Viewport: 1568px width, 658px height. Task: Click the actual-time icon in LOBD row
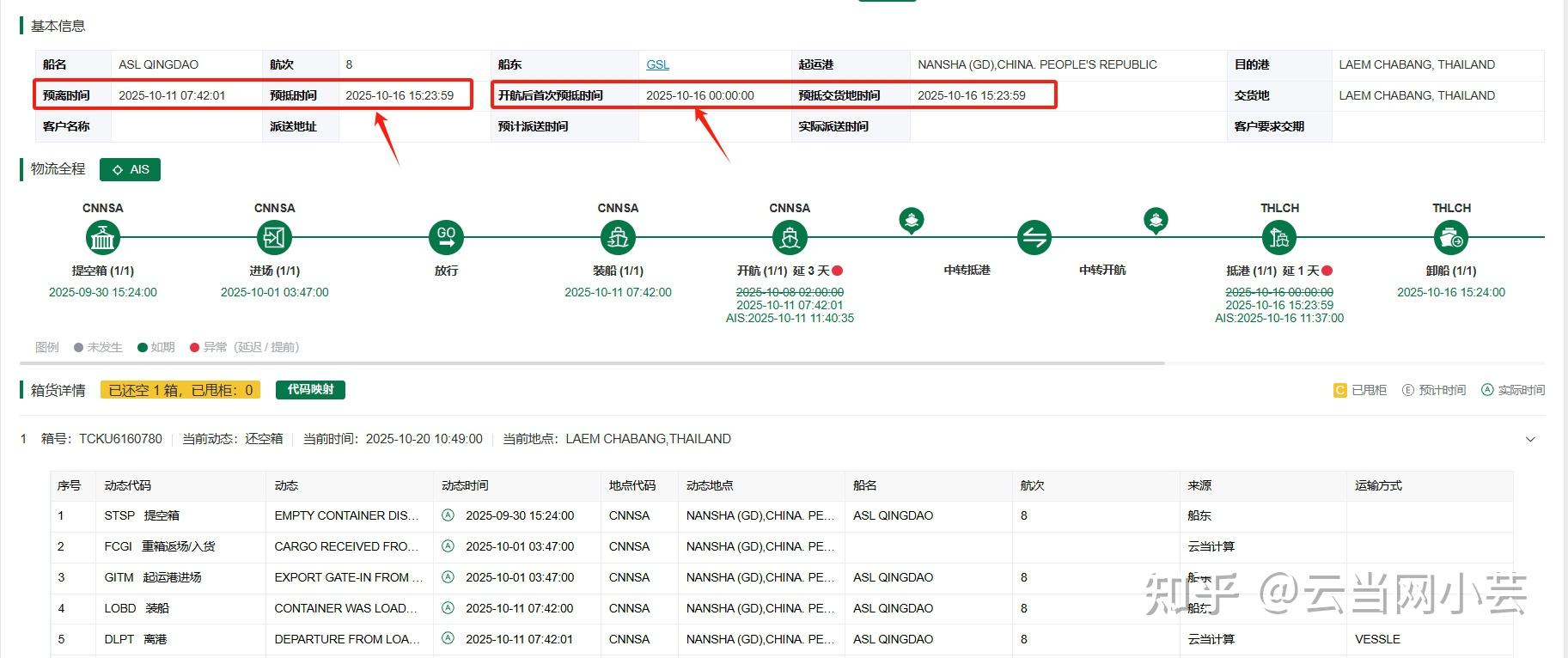[448, 608]
